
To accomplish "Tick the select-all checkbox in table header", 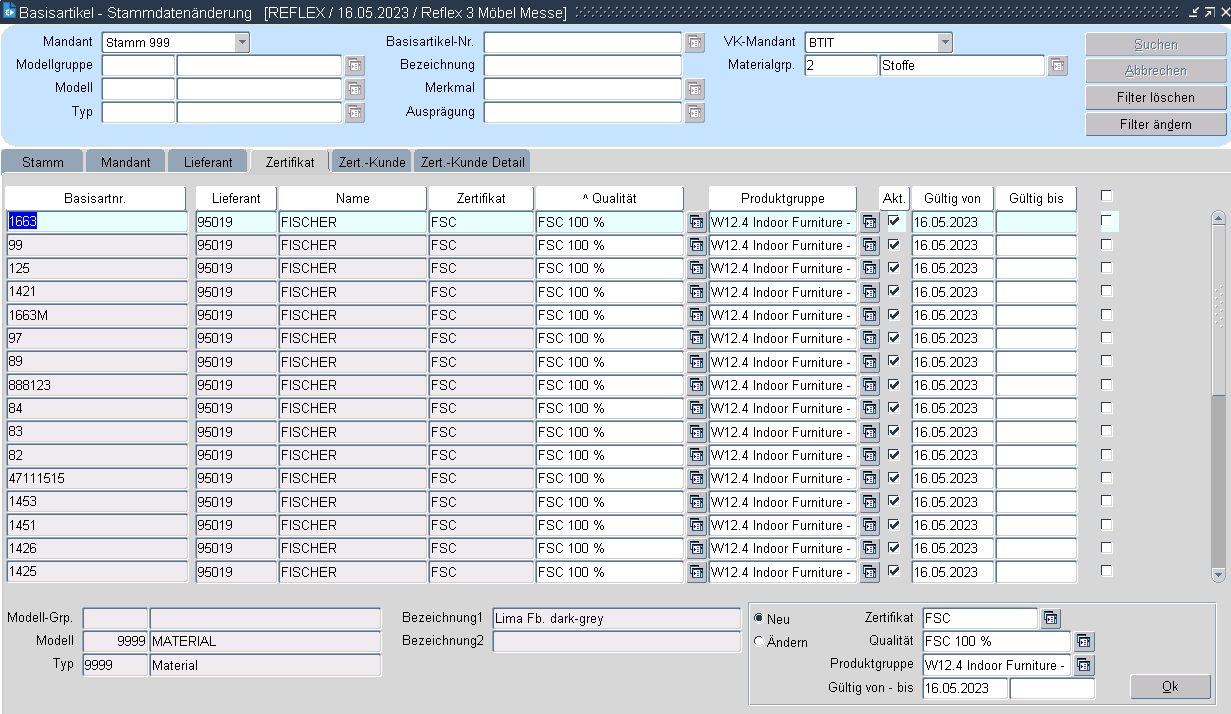I will 1106,196.
